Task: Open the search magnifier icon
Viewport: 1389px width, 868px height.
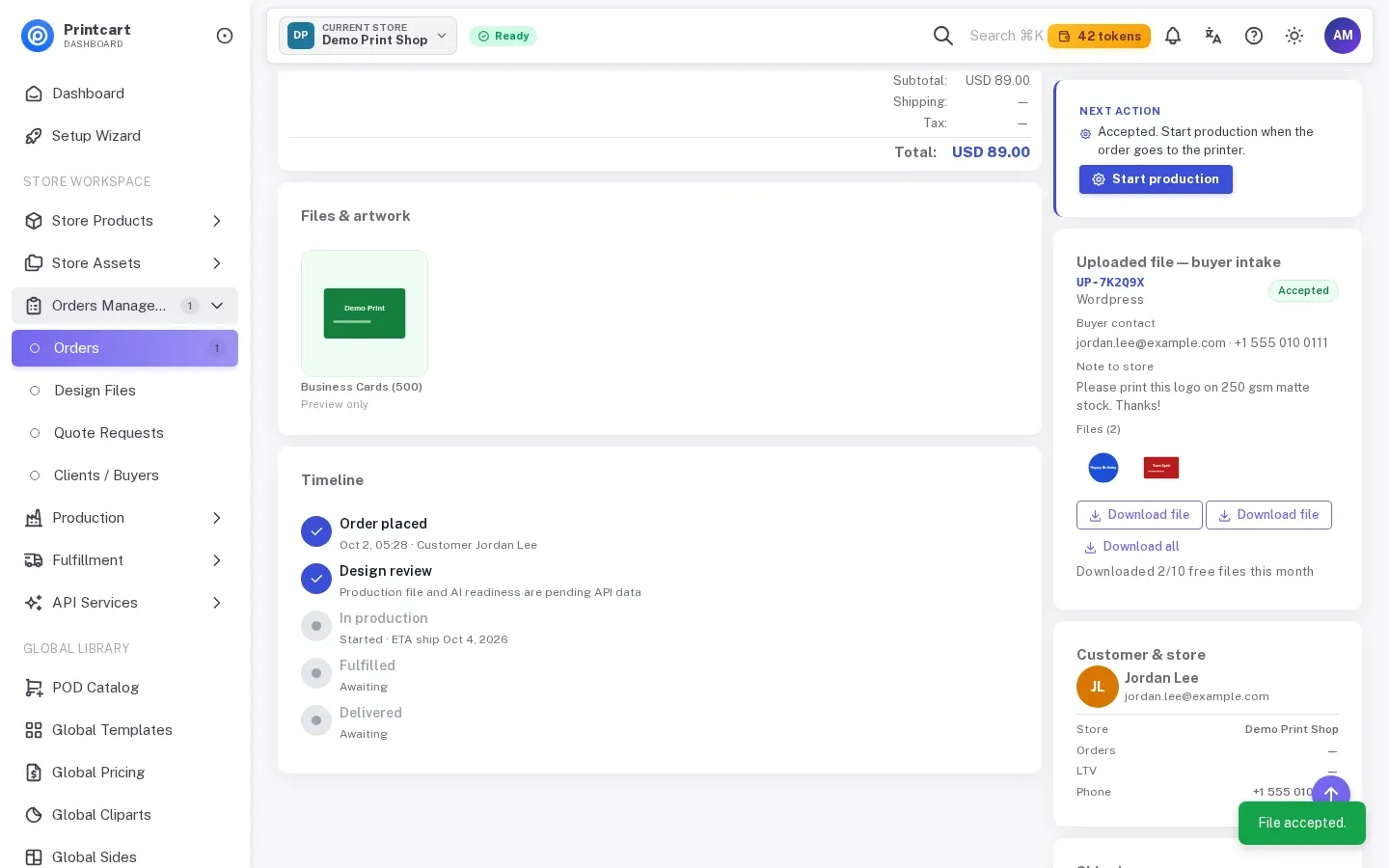Action: click(x=943, y=36)
